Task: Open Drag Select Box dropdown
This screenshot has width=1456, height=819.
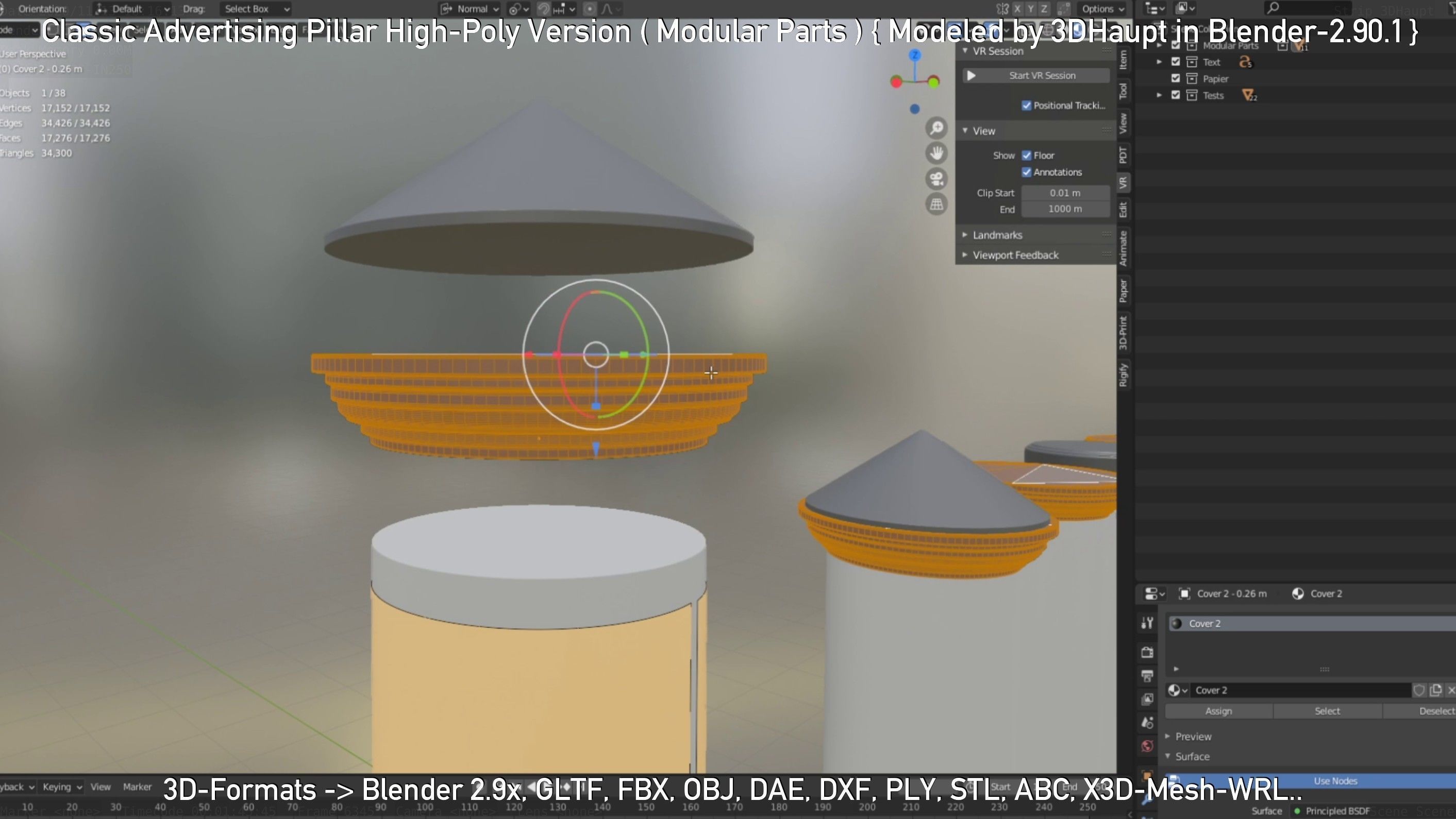Action: (256, 9)
